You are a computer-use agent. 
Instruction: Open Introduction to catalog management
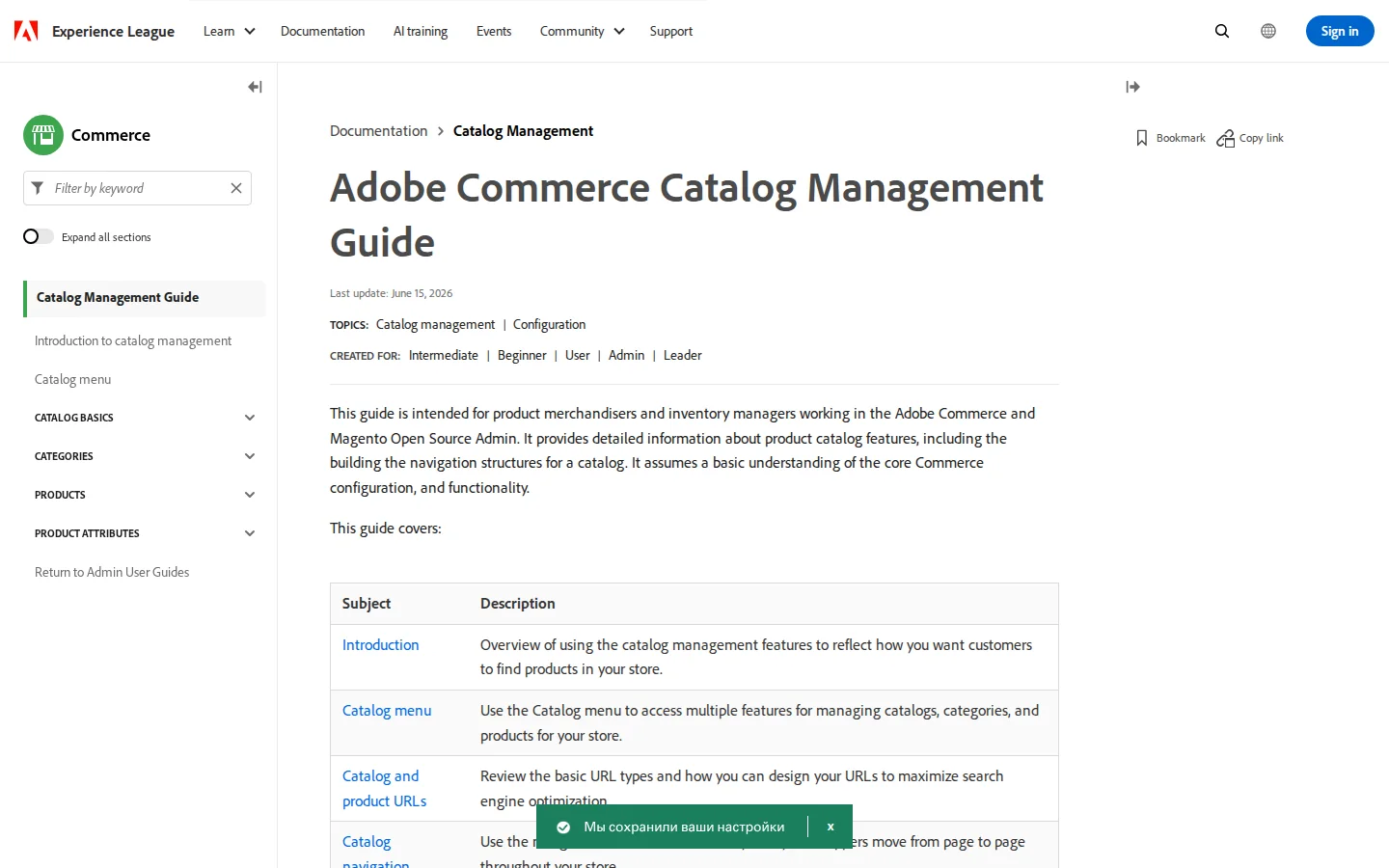coord(133,340)
